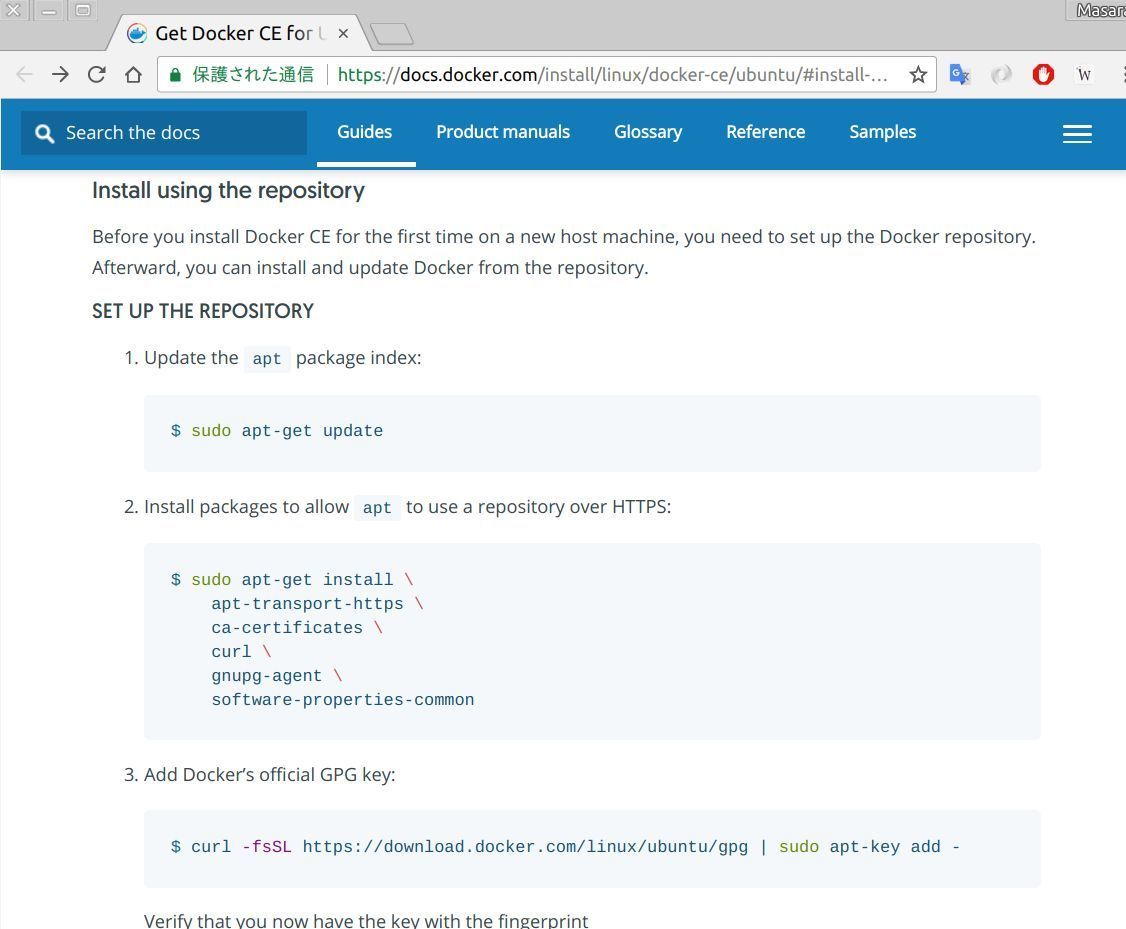Click the curl -fsSL GPG key command
Screen dimensions: 1126x929
tap(565, 847)
